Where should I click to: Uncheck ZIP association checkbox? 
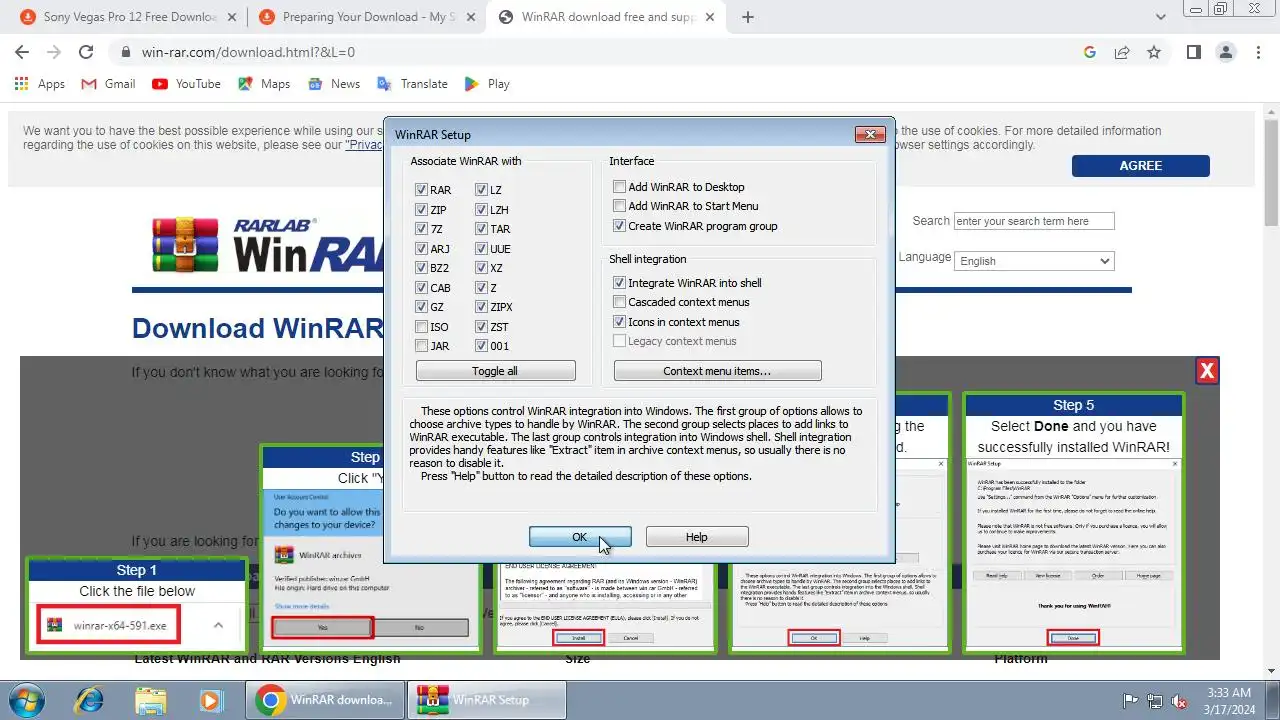(422, 210)
